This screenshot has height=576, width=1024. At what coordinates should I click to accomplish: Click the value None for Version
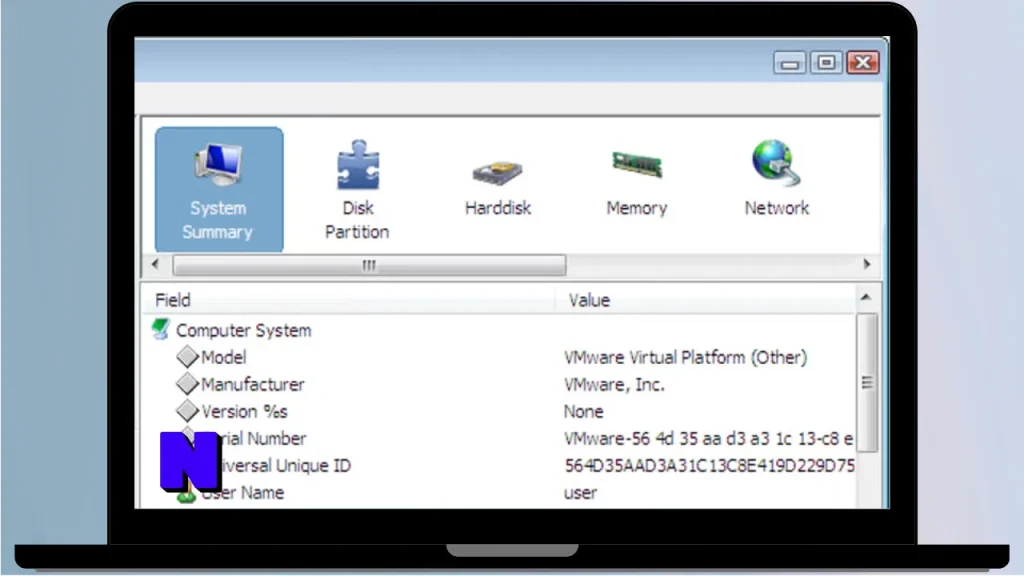click(583, 411)
